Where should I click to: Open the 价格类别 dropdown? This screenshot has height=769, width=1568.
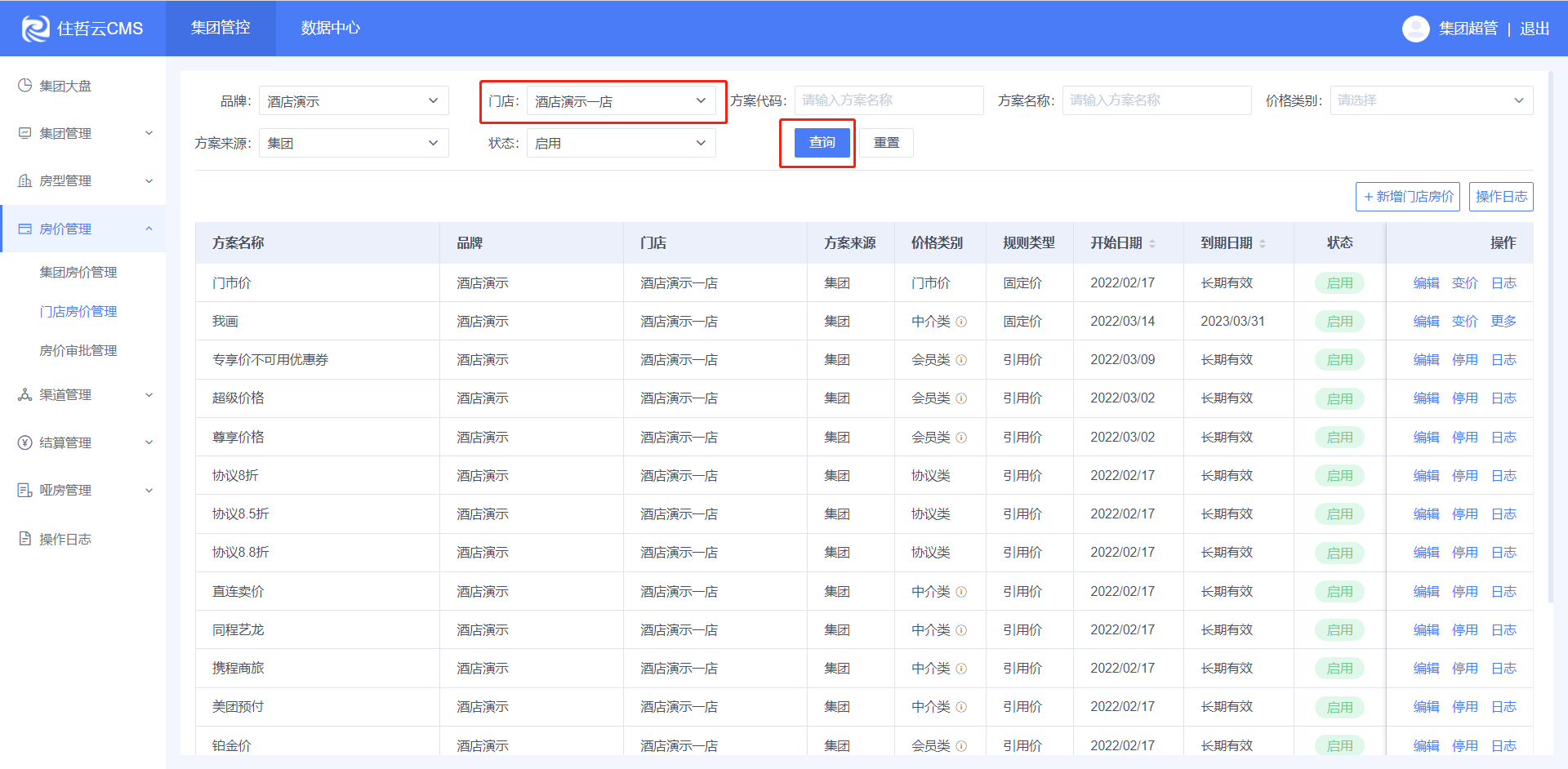pyautogui.click(x=1432, y=100)
